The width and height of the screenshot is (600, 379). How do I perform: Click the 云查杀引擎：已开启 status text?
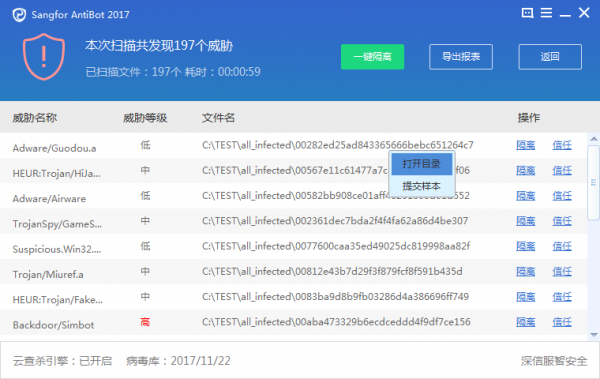tap(62, 361)
